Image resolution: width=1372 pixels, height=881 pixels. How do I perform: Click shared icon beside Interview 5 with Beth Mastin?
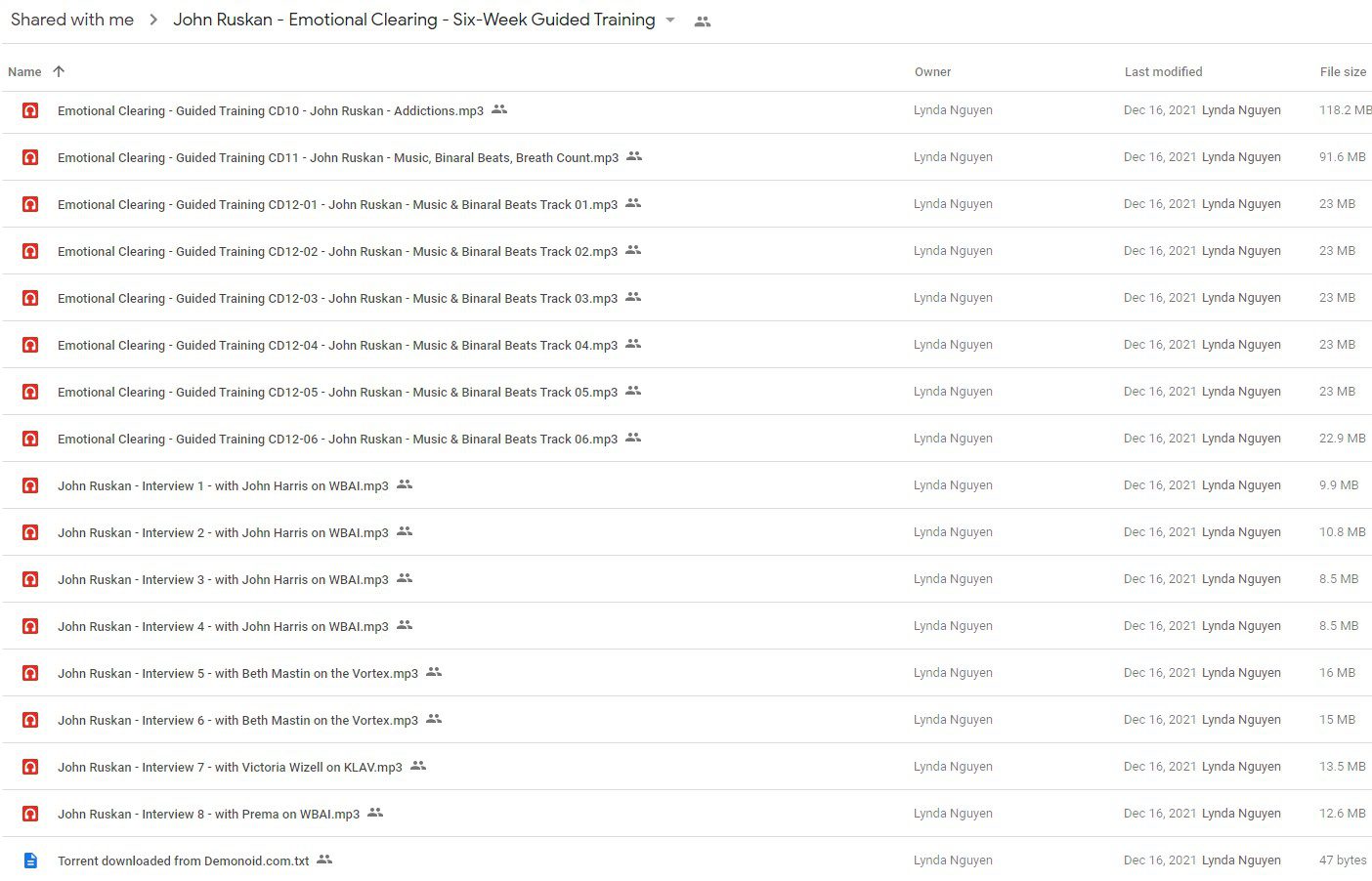pyautogui.click(x=434, y=672)
